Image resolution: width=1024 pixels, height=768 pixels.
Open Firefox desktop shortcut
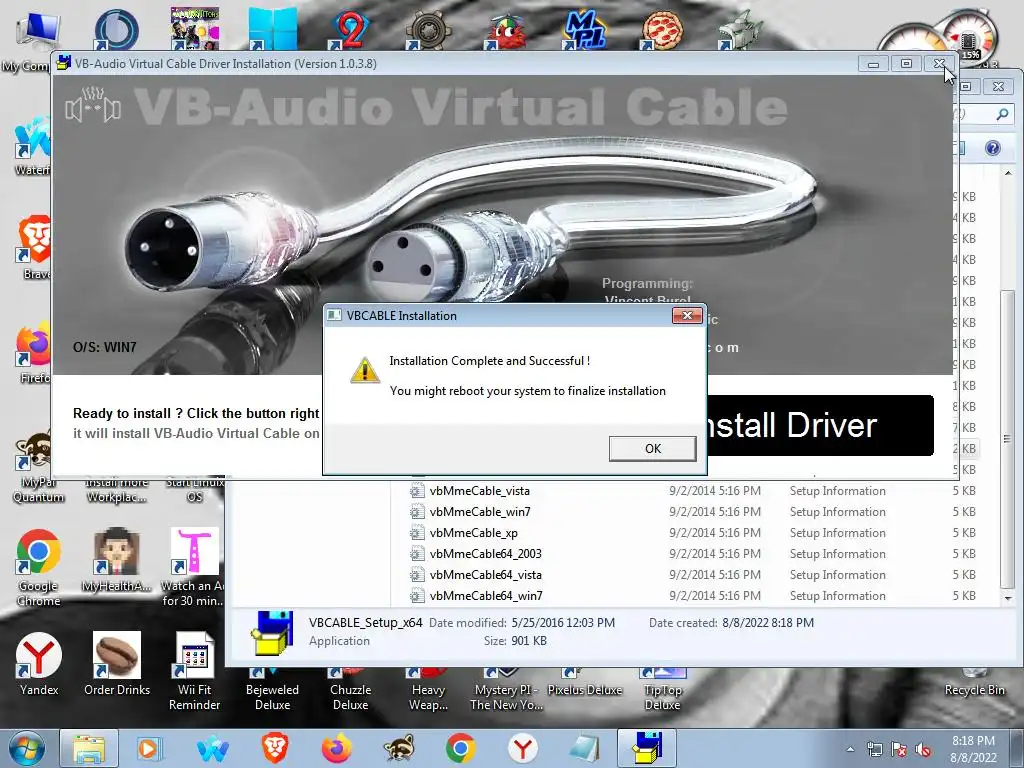[x=34, y=353]
